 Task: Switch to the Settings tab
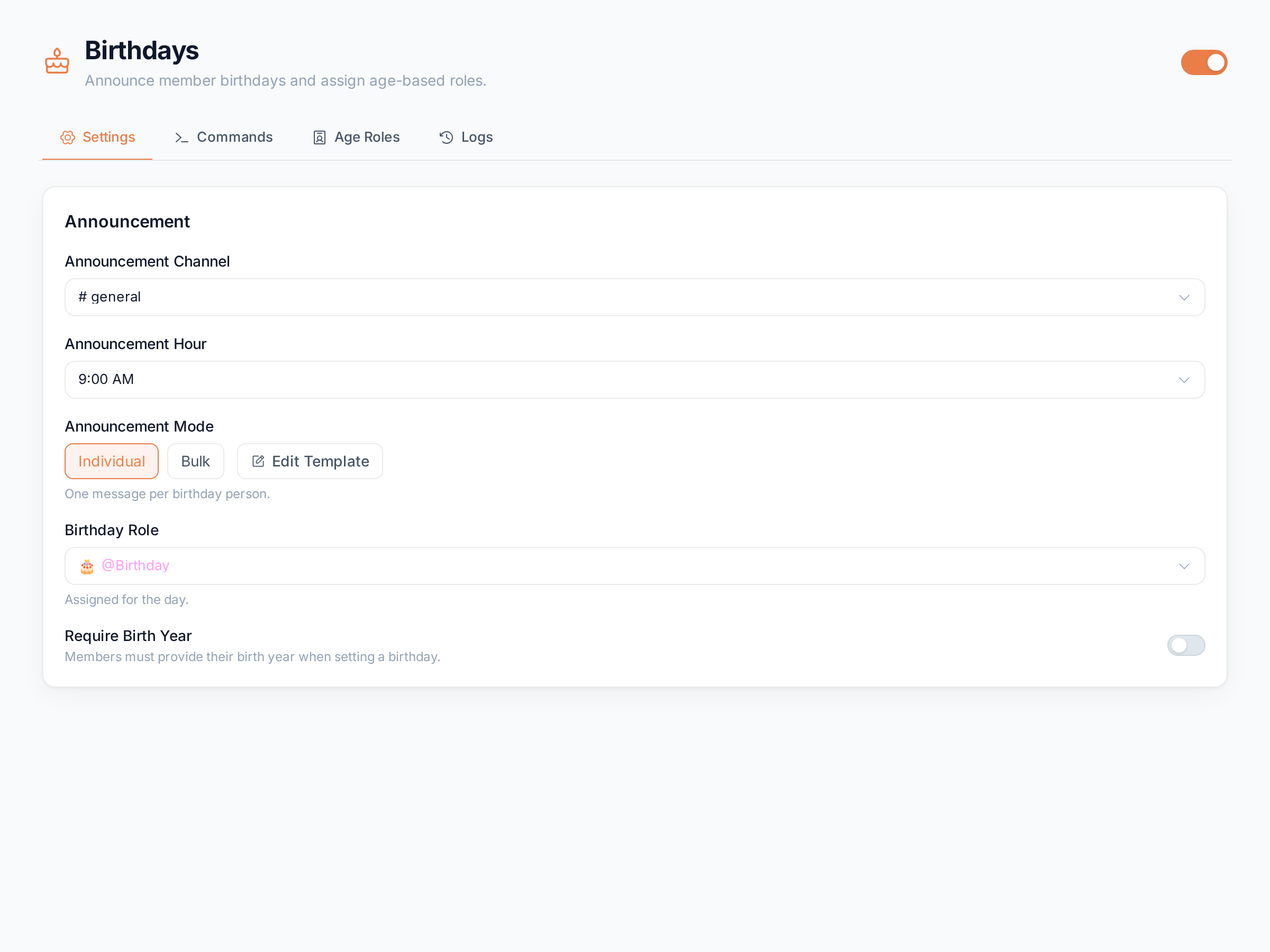tap(97, 137)
